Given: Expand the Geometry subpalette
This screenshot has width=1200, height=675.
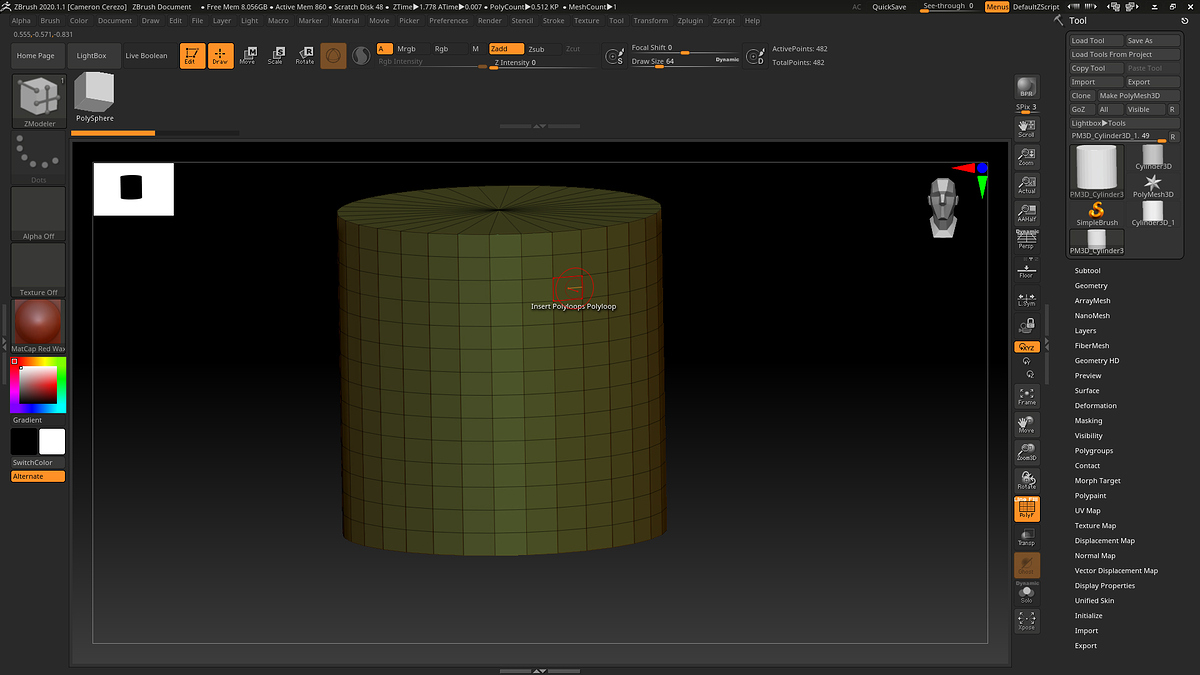Looking at the screenshot, I should [x=1091, y=286].
